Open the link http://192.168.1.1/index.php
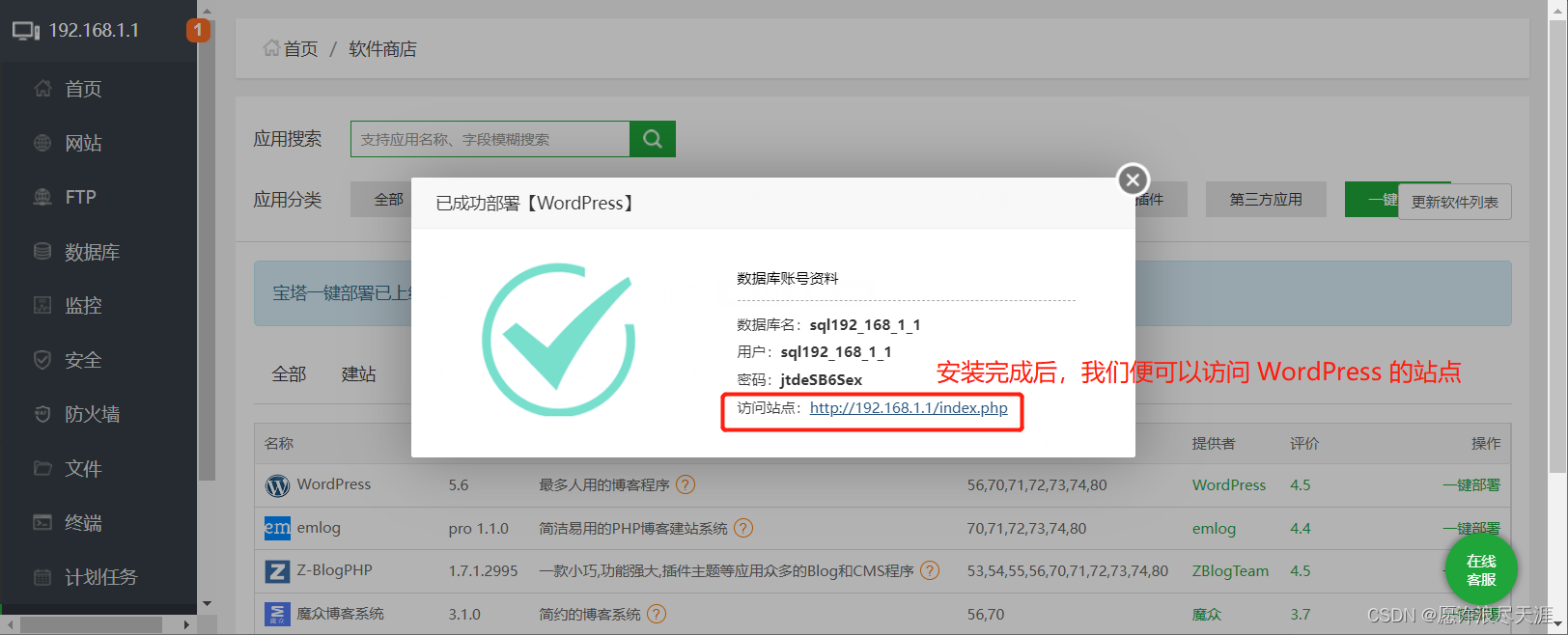Screen dimensions: 1568x635 coord(909,408)
